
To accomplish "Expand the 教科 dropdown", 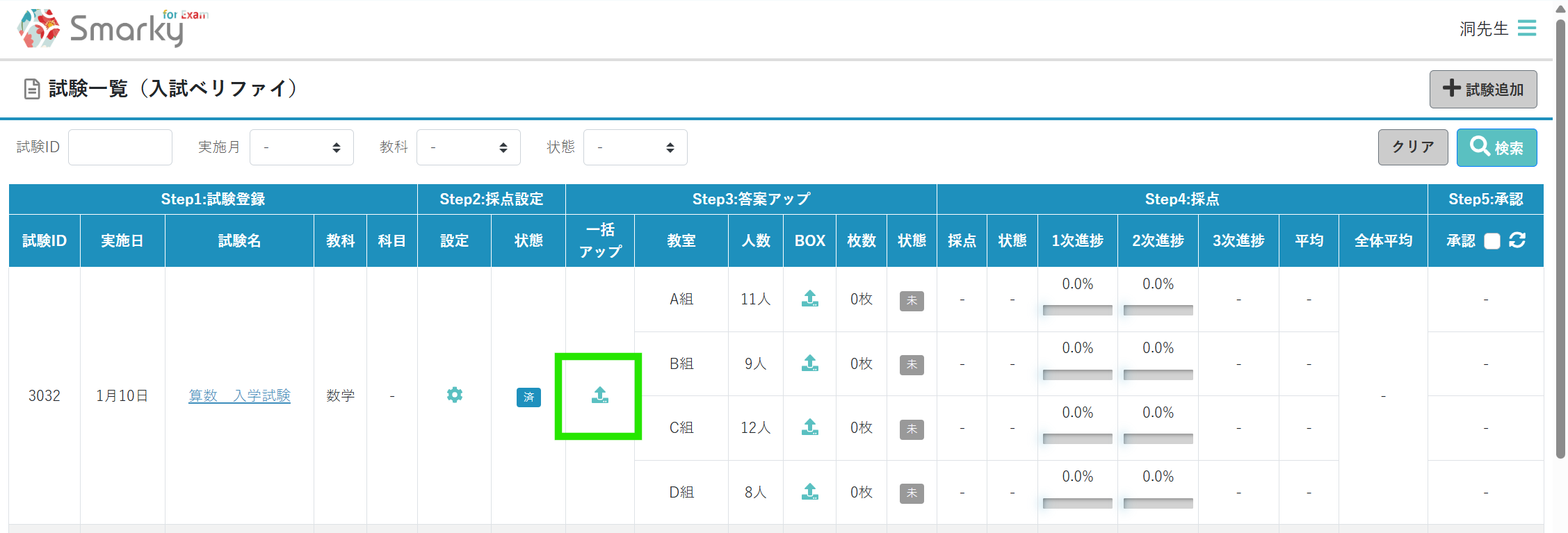I will pos(468,147).
